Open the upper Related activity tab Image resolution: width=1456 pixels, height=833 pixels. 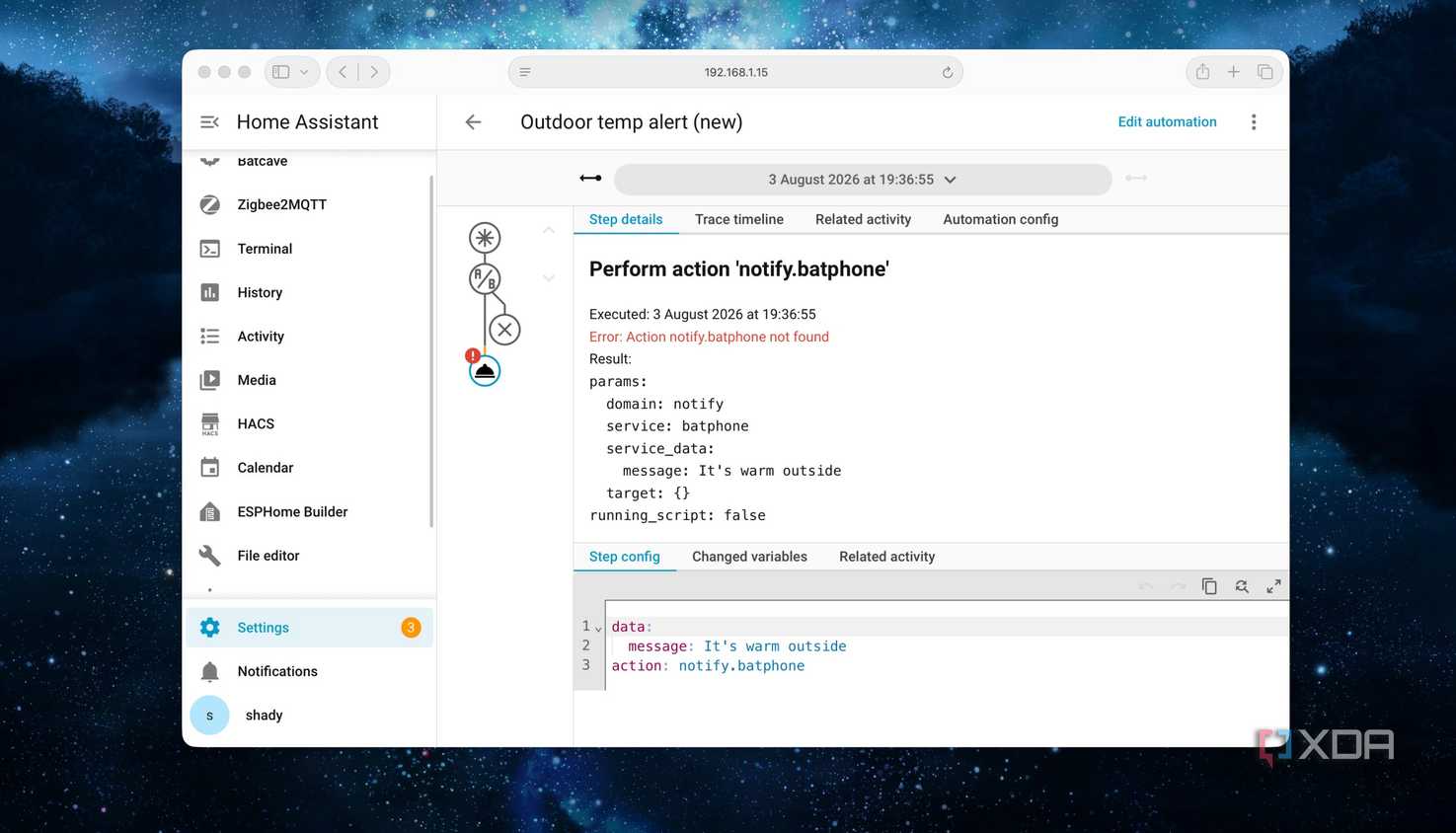[x=864, y=220]
